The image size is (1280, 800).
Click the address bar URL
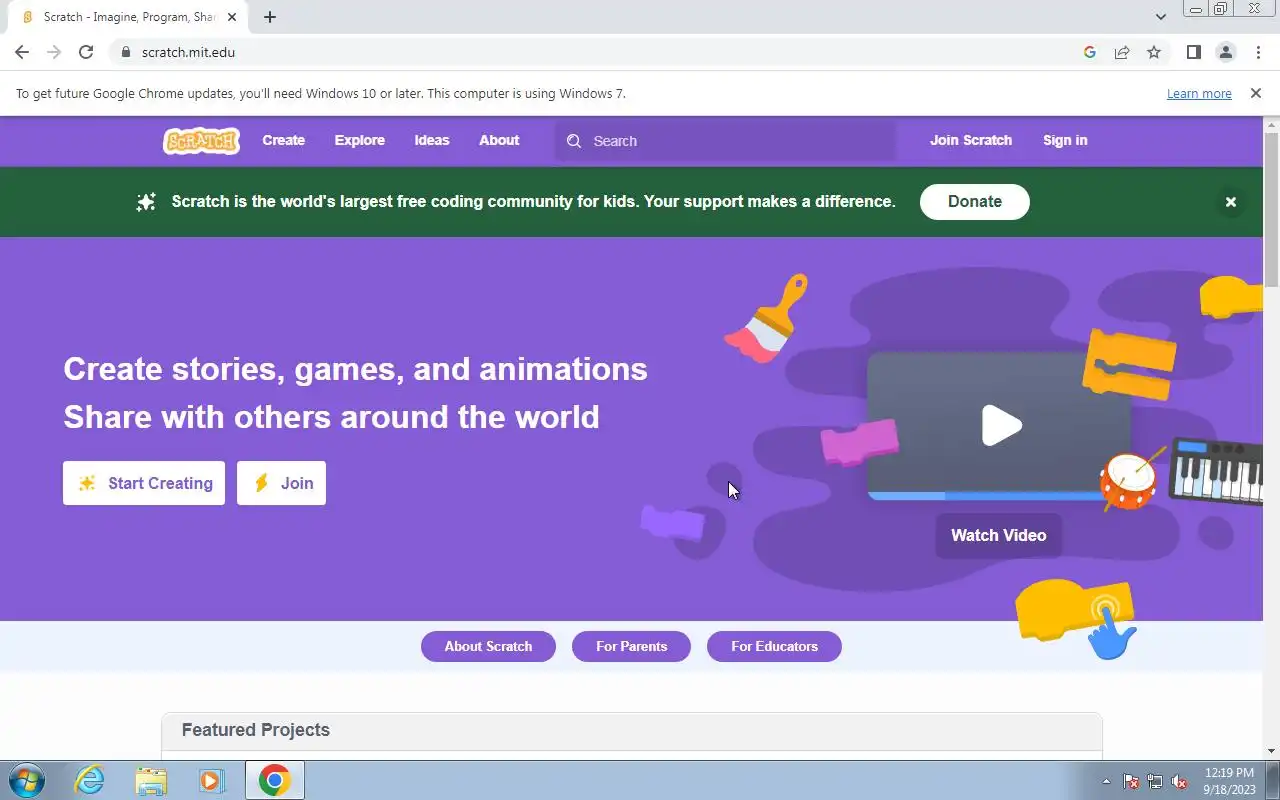[188, 52]
